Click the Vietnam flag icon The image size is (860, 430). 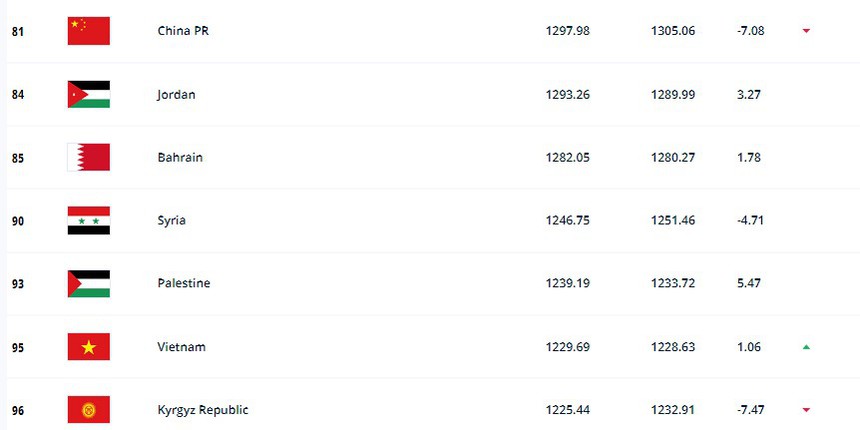point(88,347)
